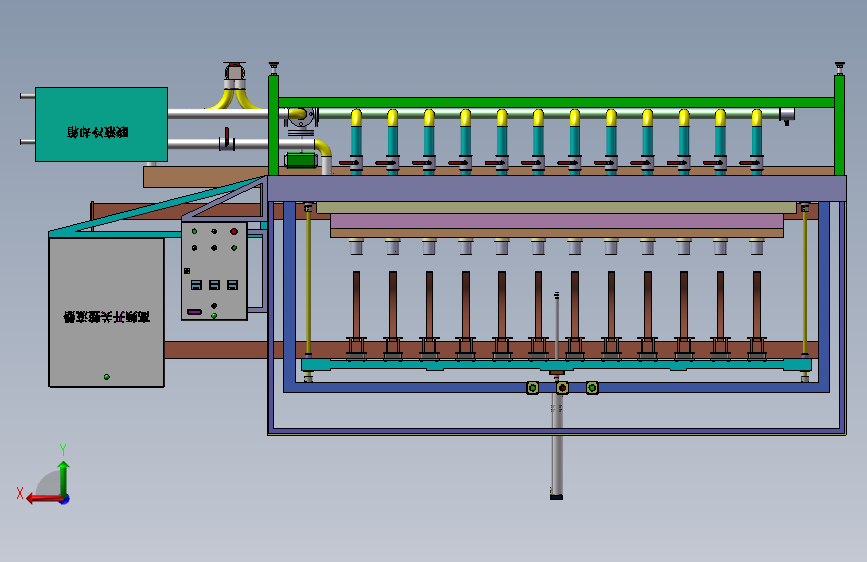Viewport: 867px width, 562px height.
Task: Select the red-handled valve on lower horizontal pipe
Action: [227, 139]
